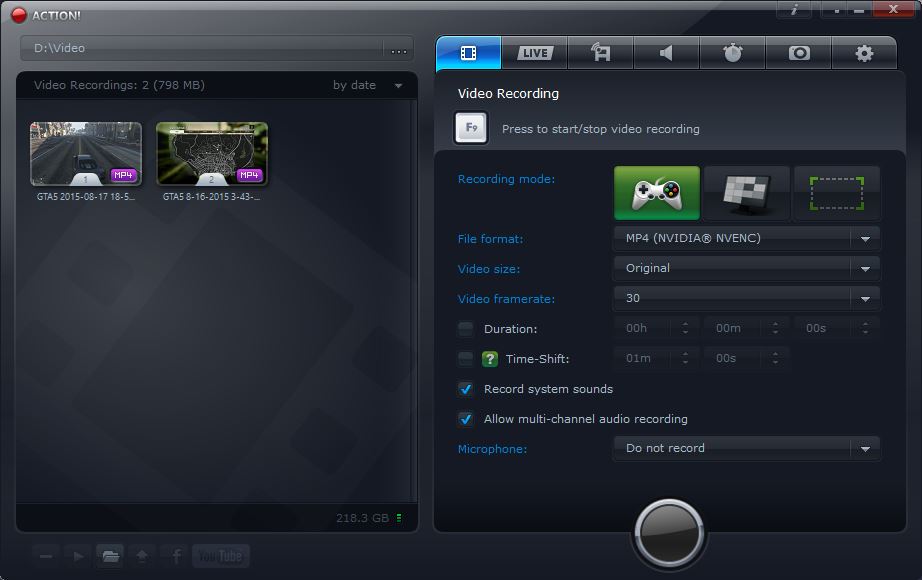Select the game recording mode gamepad icon
Image resolution: width=922 pixels, height=580 pixels.
(x=657, y=193)
